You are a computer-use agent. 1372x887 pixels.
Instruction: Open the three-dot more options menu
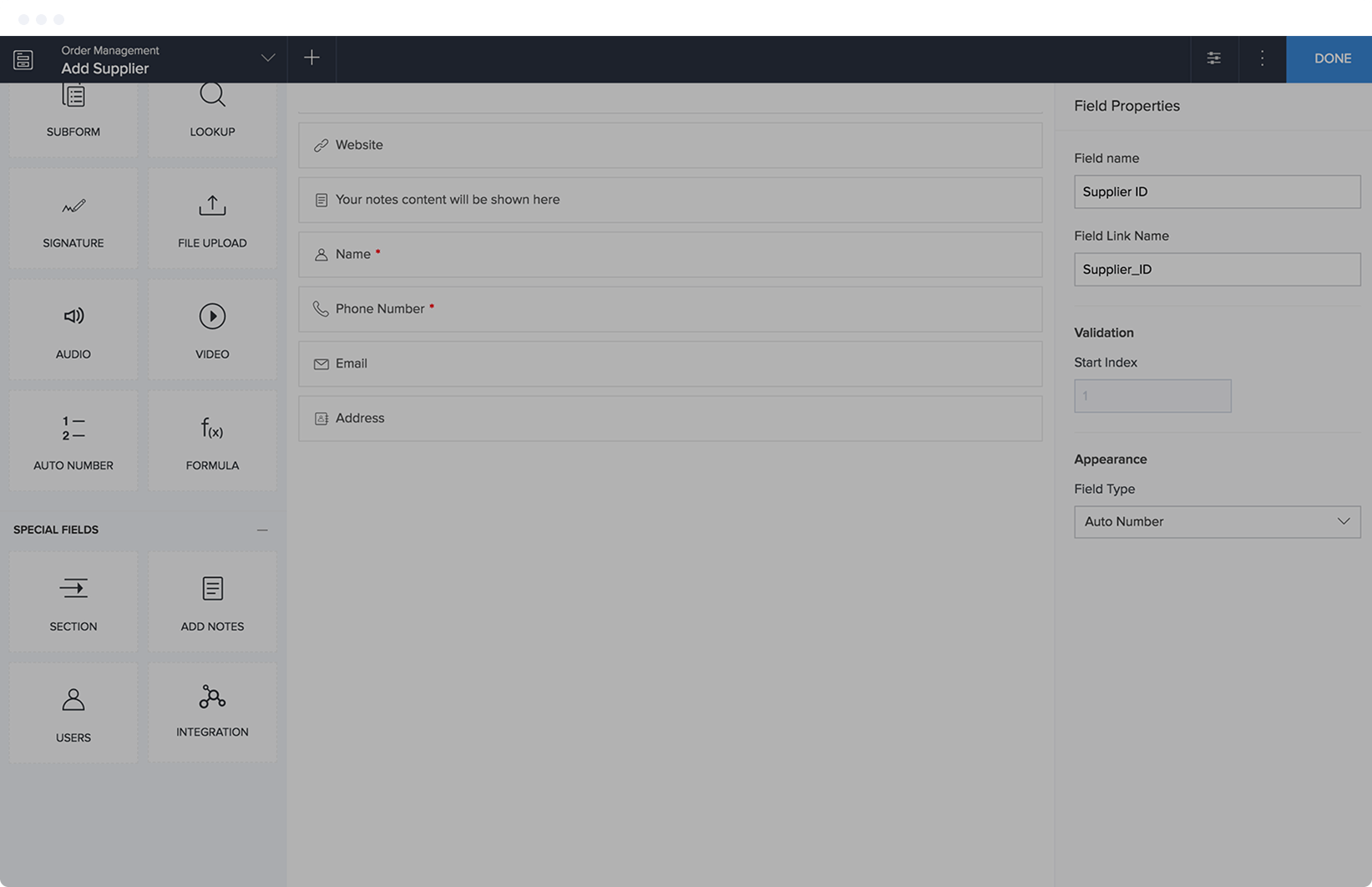(1262, 58)
